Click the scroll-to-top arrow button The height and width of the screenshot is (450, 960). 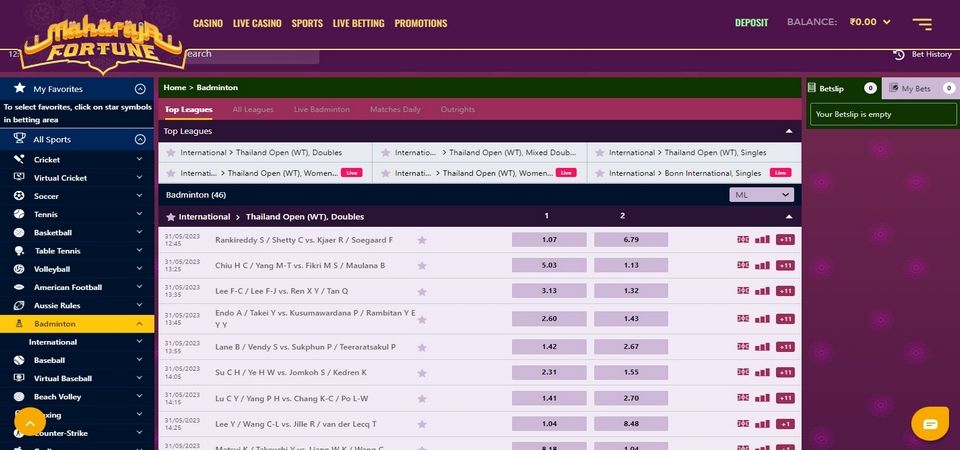click(x=29, y=422)
